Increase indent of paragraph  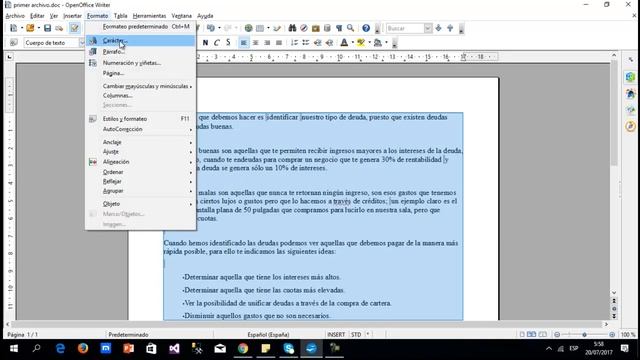pos(329,42)
